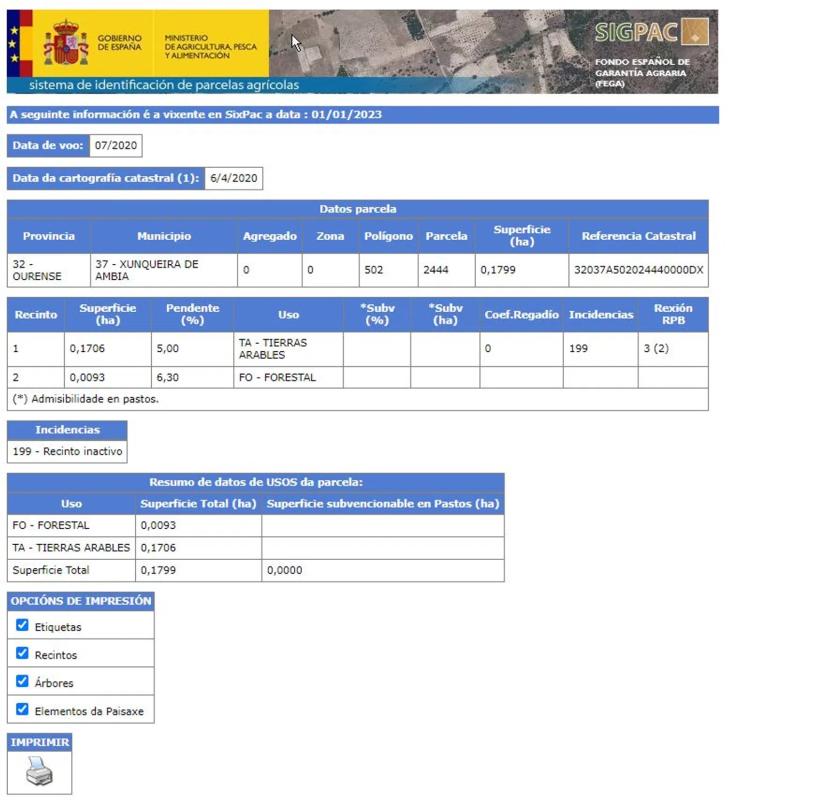Viewport: 835px width, 800px height.
Task: Click Fondo Español de Garantía Agraria text
Action: [641, 73]
